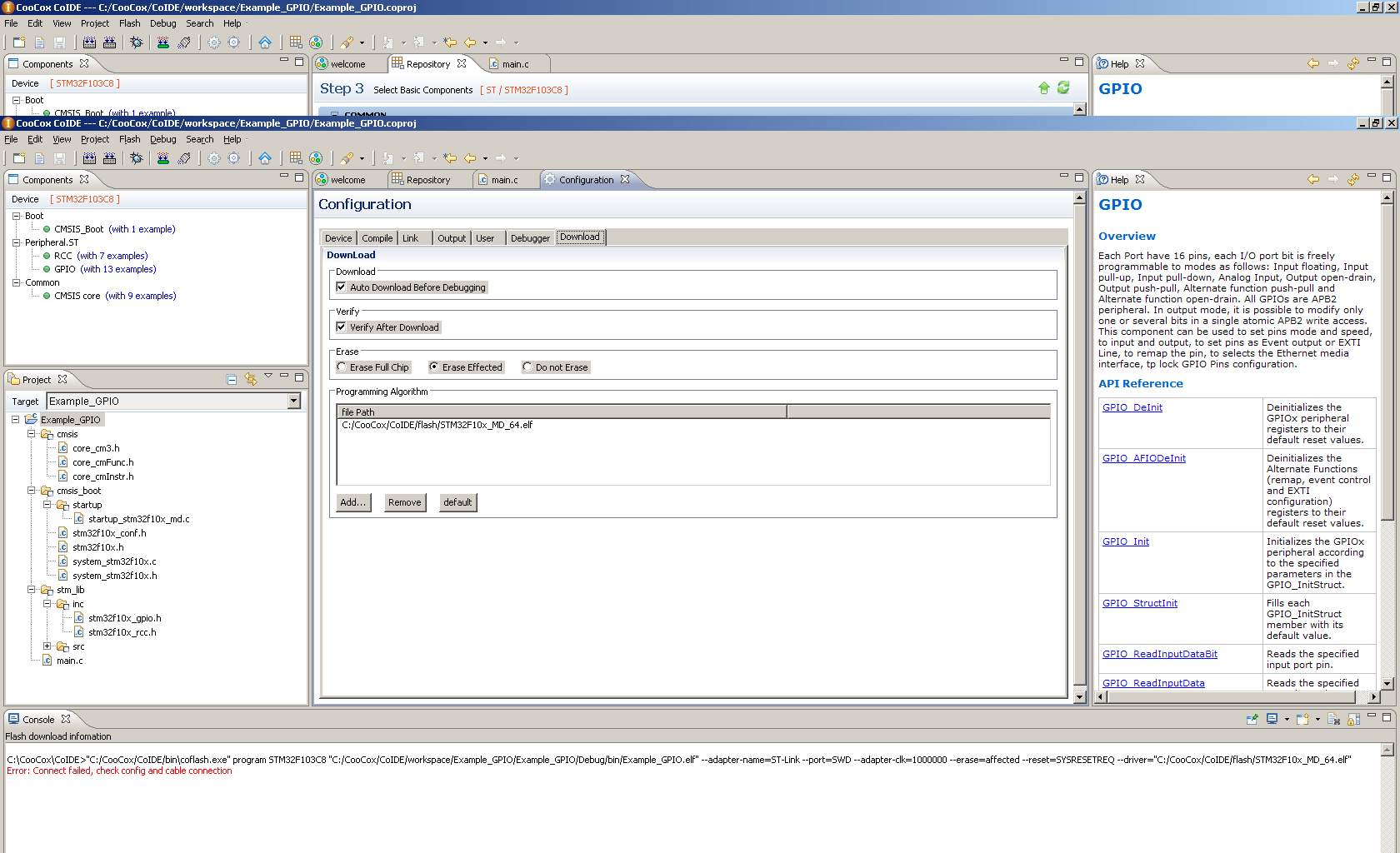Click the bug Debug icon in lower toolbar

pyautogui.click(x=137, y=158)
